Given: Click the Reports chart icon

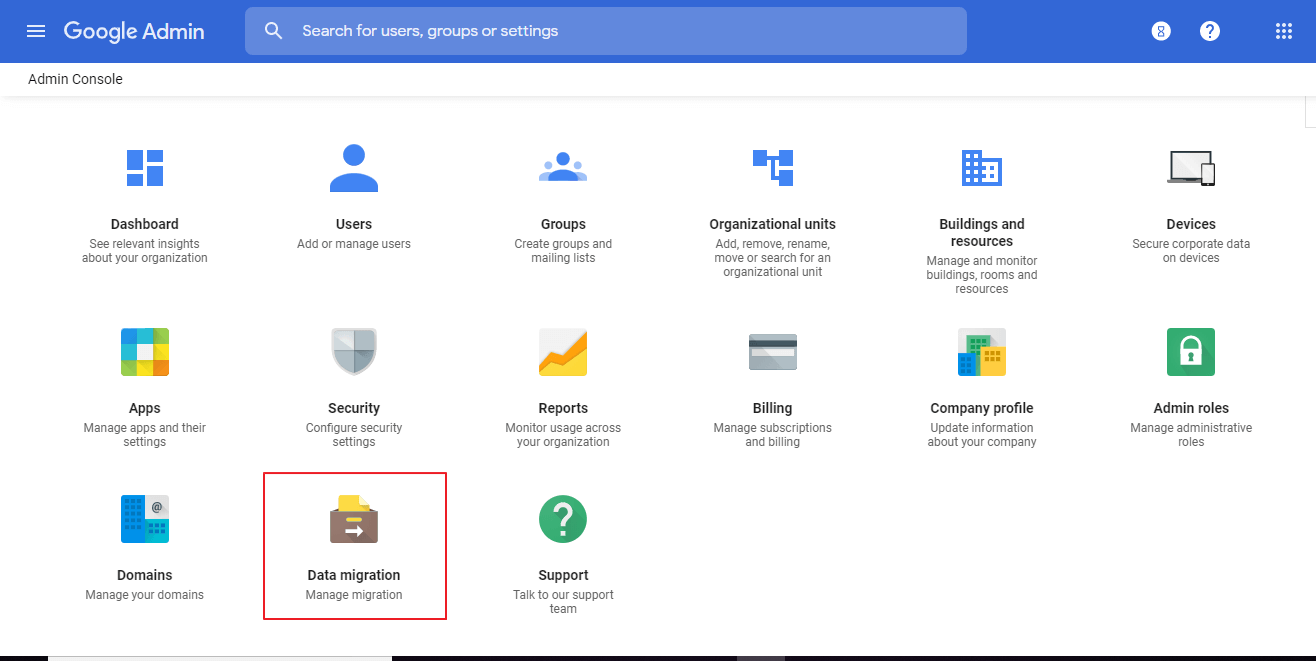Looking at the screenshot, I should coord(563,352).
